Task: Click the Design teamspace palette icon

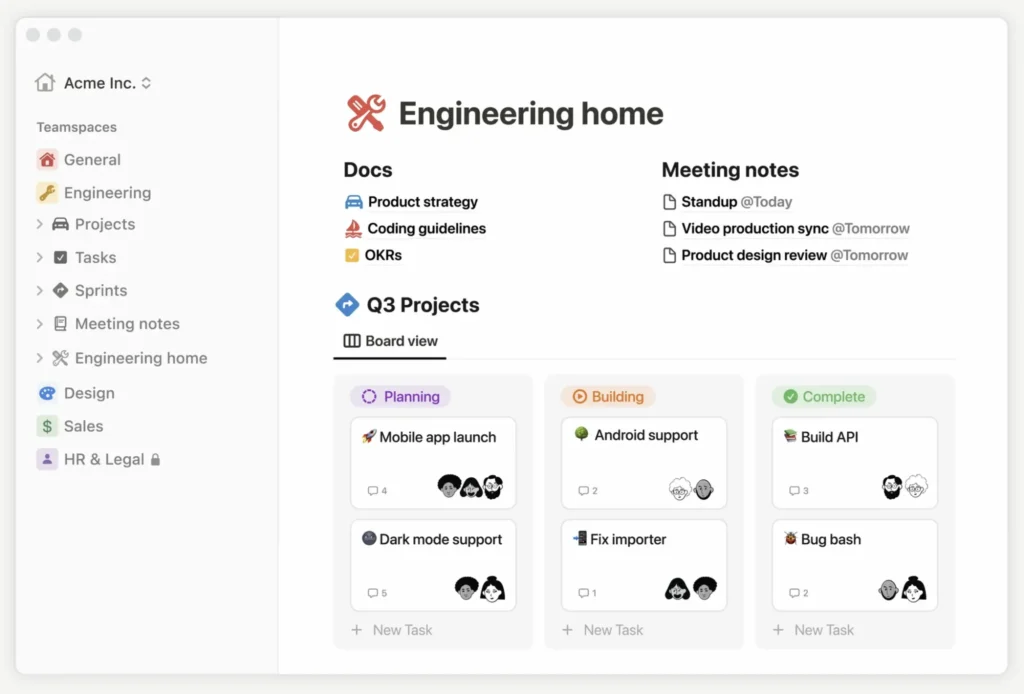Action: 48,393
